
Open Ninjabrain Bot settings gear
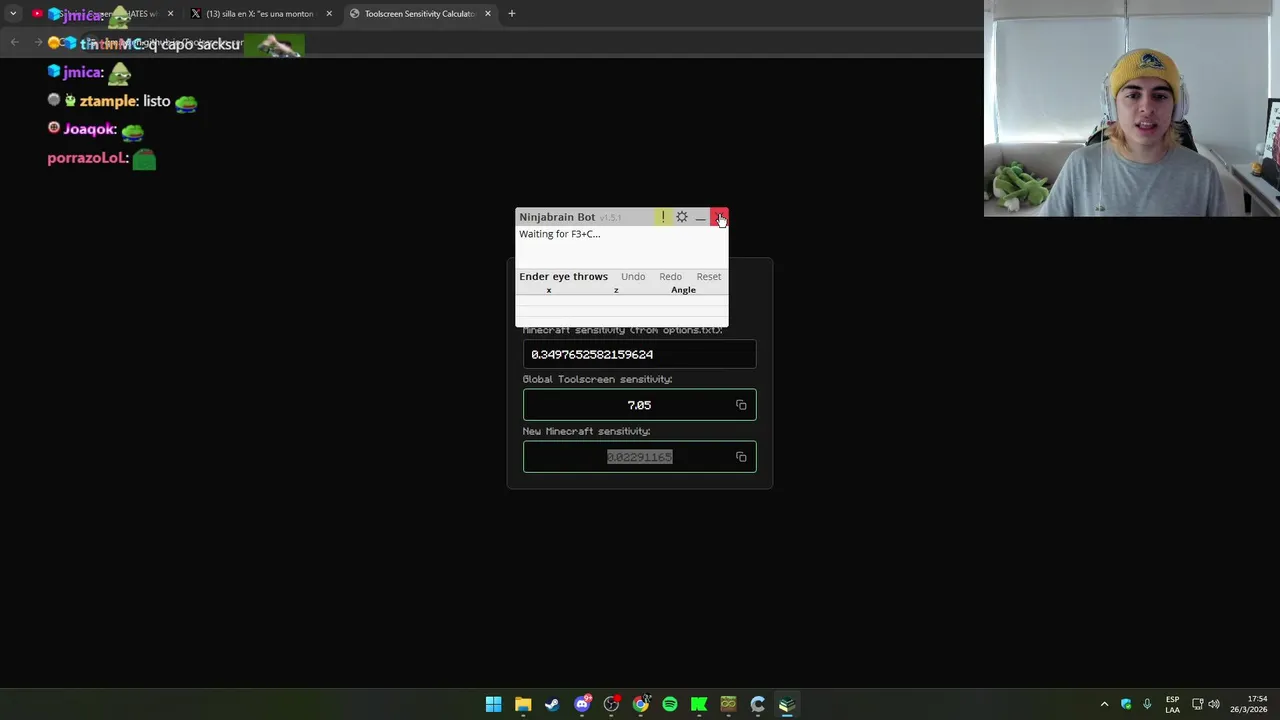682,217
